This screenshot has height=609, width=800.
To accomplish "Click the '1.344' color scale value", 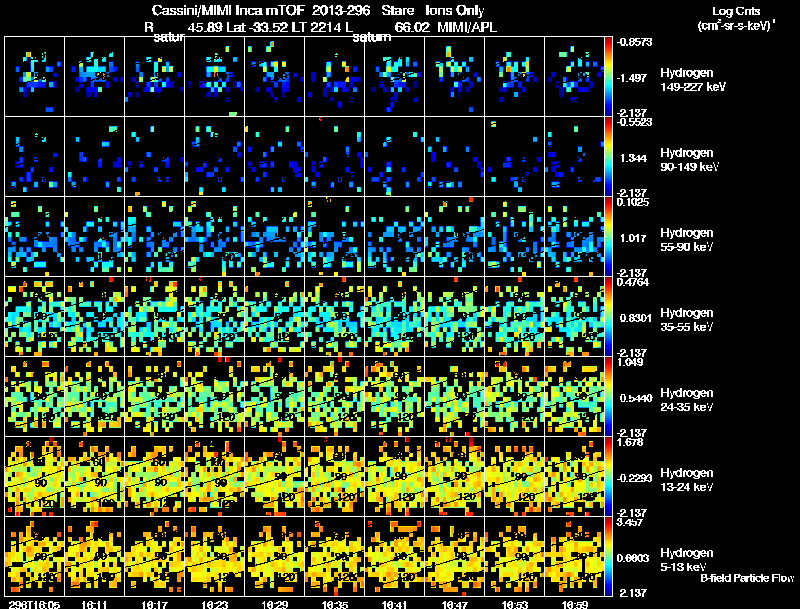I will tap(633, 158).
